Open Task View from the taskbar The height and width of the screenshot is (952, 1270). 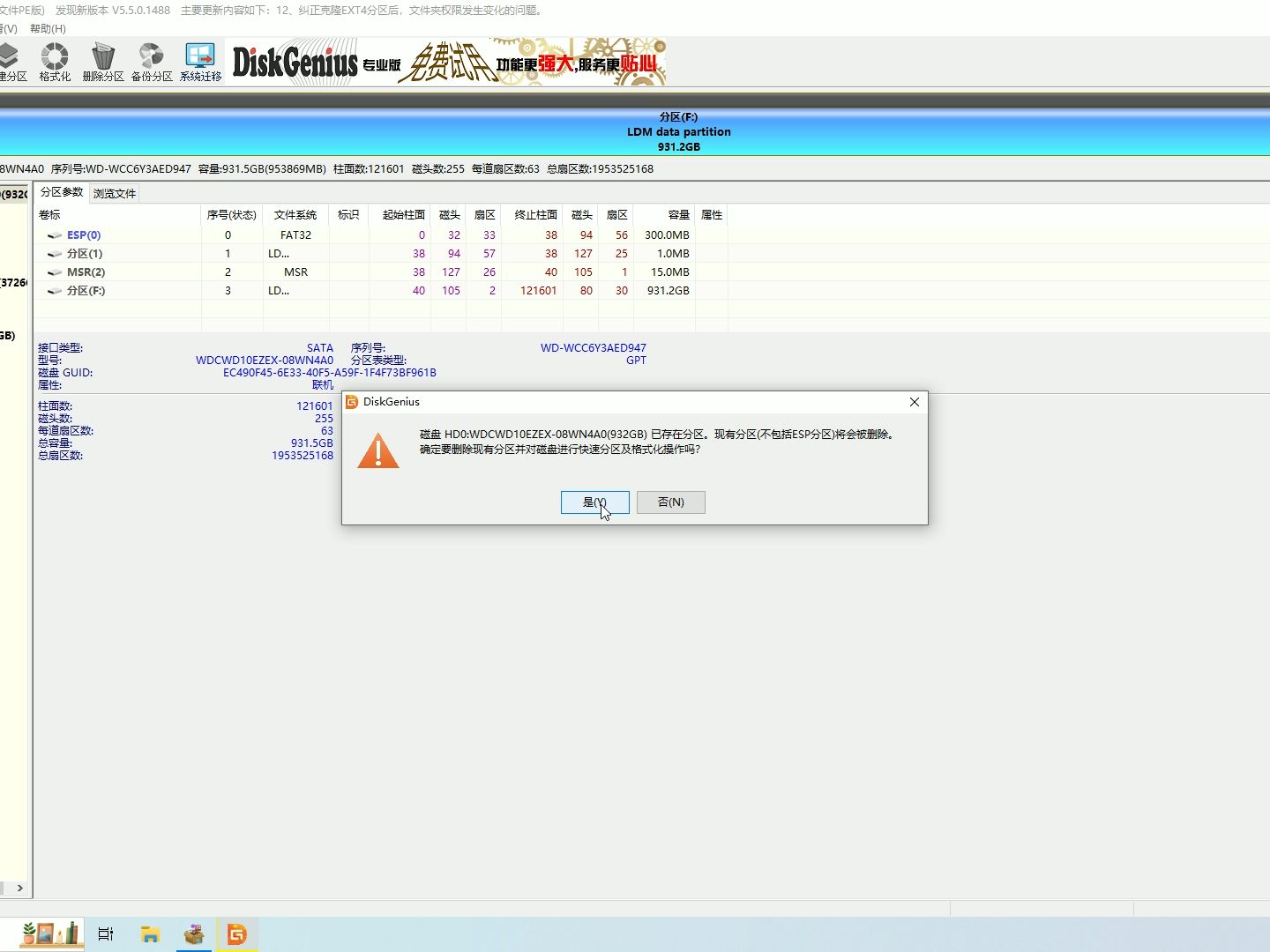click(x=106, y=934)
